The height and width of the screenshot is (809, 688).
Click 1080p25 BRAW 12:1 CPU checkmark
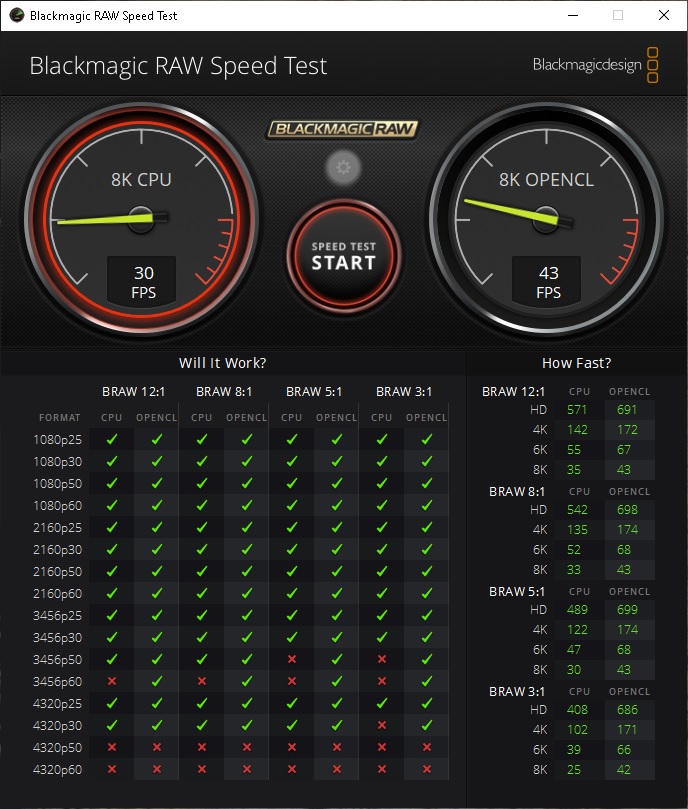tap(111, 439)
